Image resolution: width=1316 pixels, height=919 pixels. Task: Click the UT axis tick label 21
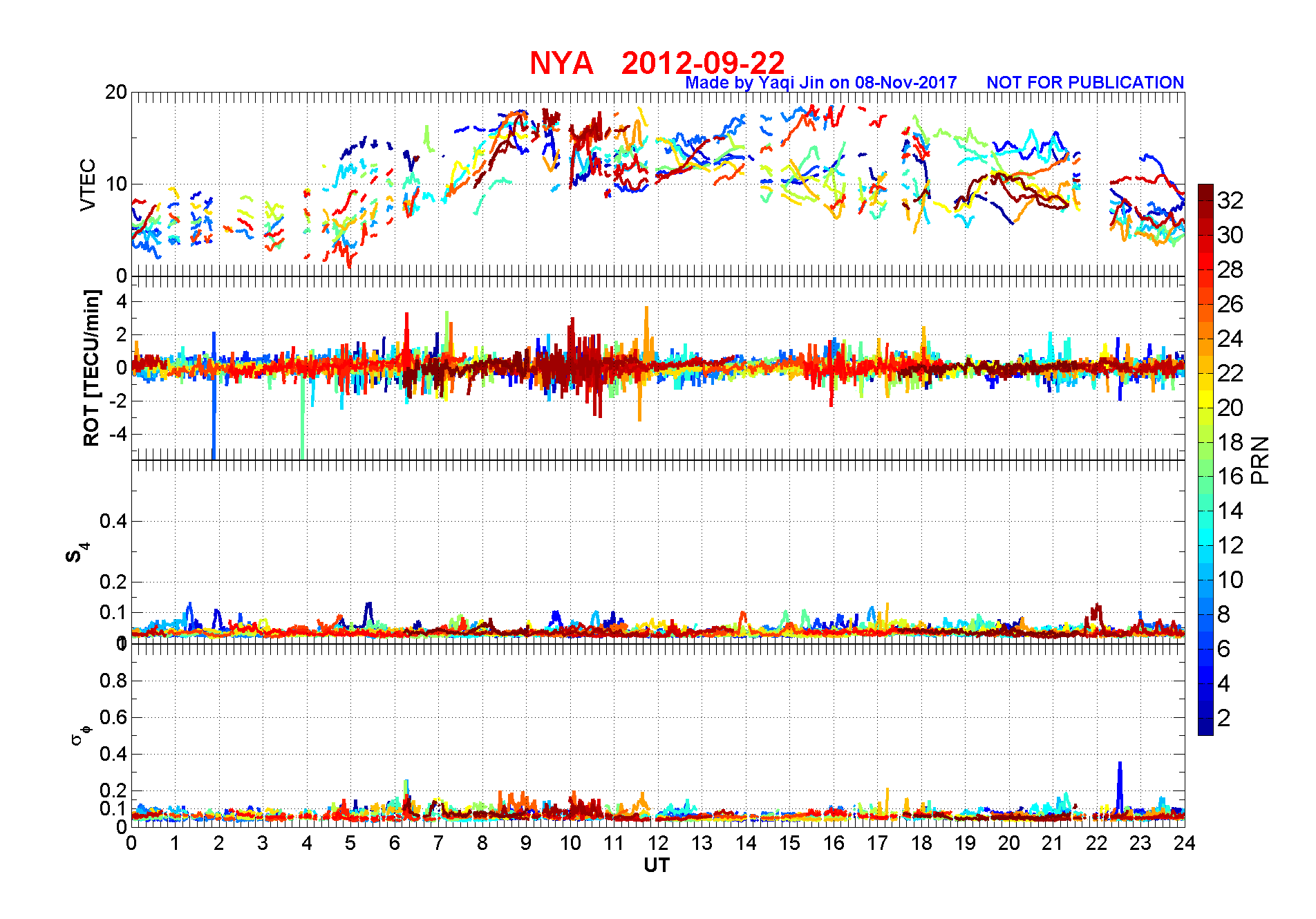tap(1053, 843)
